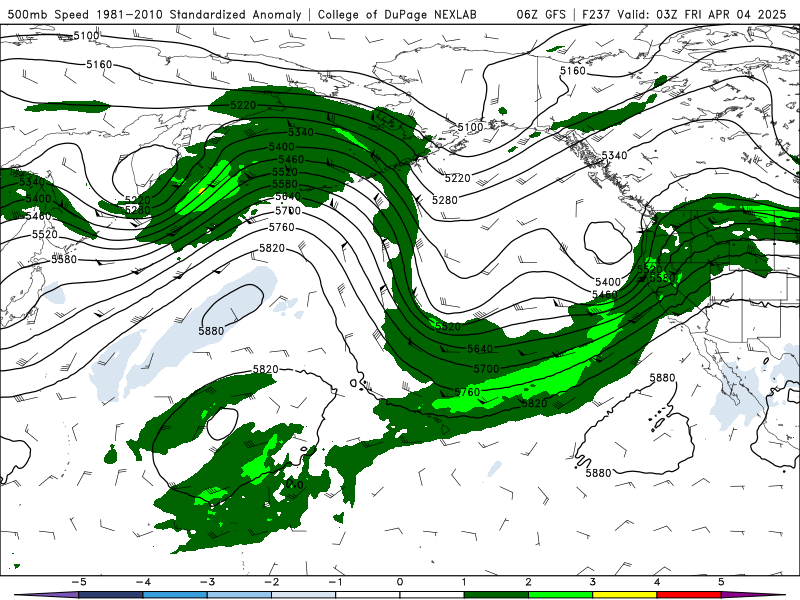Viewport: 800px width, 600px height.
Task: Pick the dark green colorbar segment between 1 and 2
Action: (x=496, y=595)
